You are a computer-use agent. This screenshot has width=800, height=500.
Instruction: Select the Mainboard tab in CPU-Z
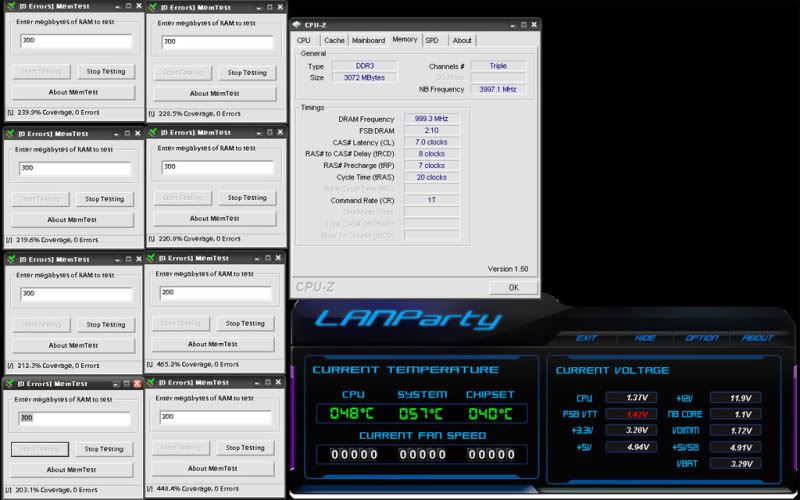point(368,40)
